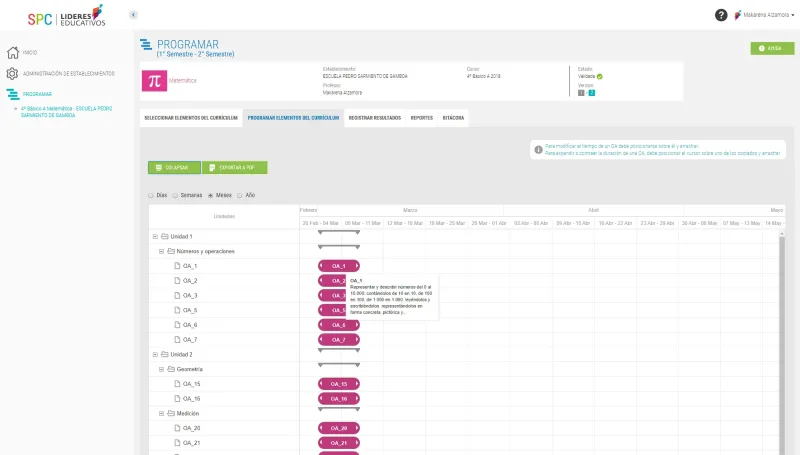Click the Inicio sidebar link

click(x=30, y=53)
